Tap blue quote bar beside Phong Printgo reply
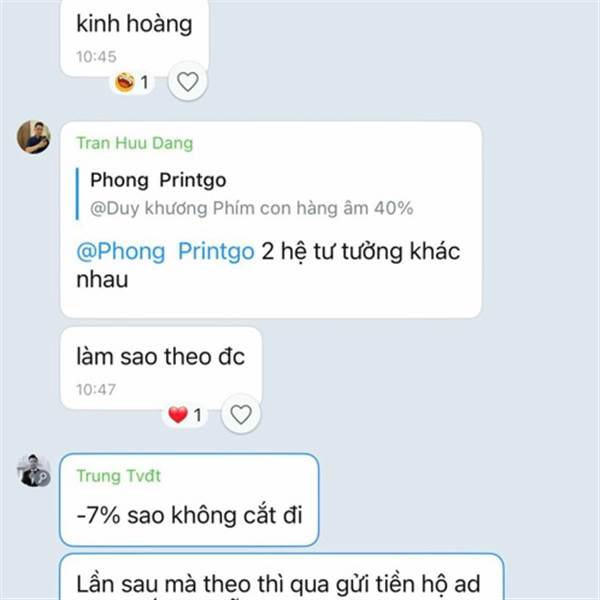 pos(78,194)
